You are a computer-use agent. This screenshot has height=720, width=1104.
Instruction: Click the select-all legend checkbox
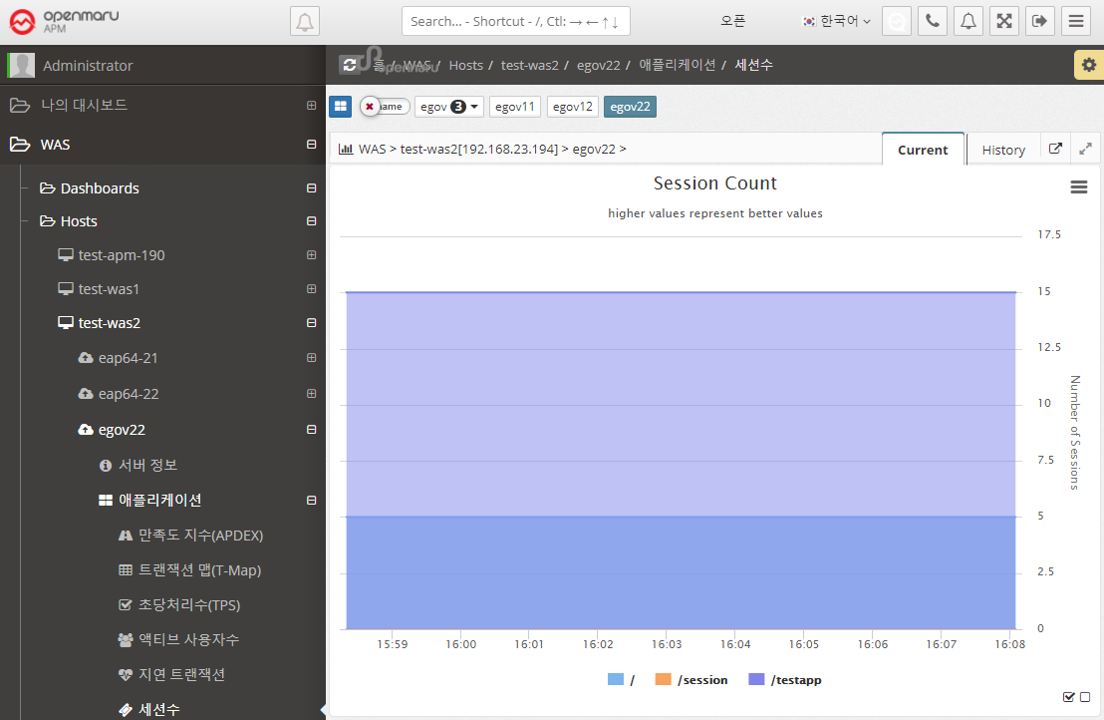click(x=1069, y=697)
